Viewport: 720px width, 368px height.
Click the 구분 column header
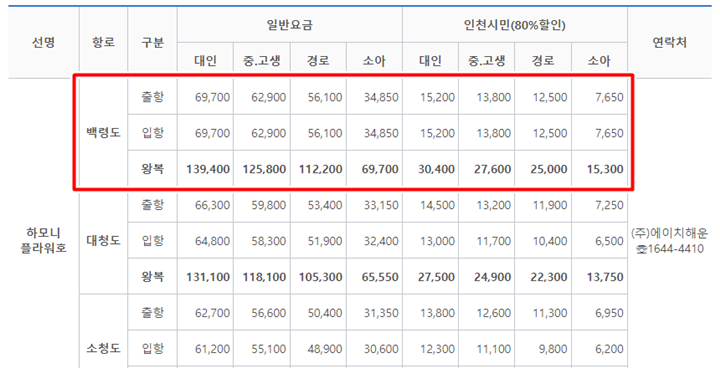(x=152, y=43)
